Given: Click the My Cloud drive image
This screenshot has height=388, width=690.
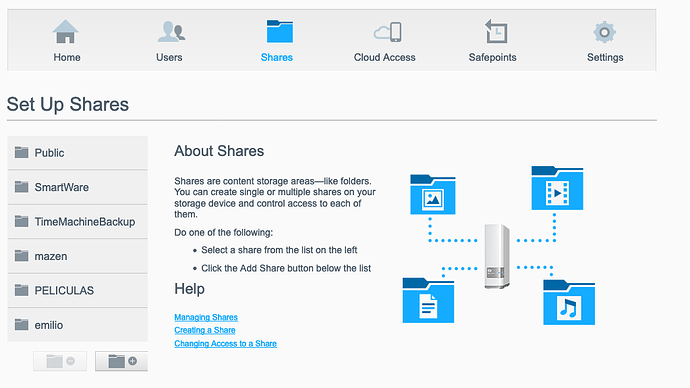Looking at the screenshot, I should [x=497, y=256].
